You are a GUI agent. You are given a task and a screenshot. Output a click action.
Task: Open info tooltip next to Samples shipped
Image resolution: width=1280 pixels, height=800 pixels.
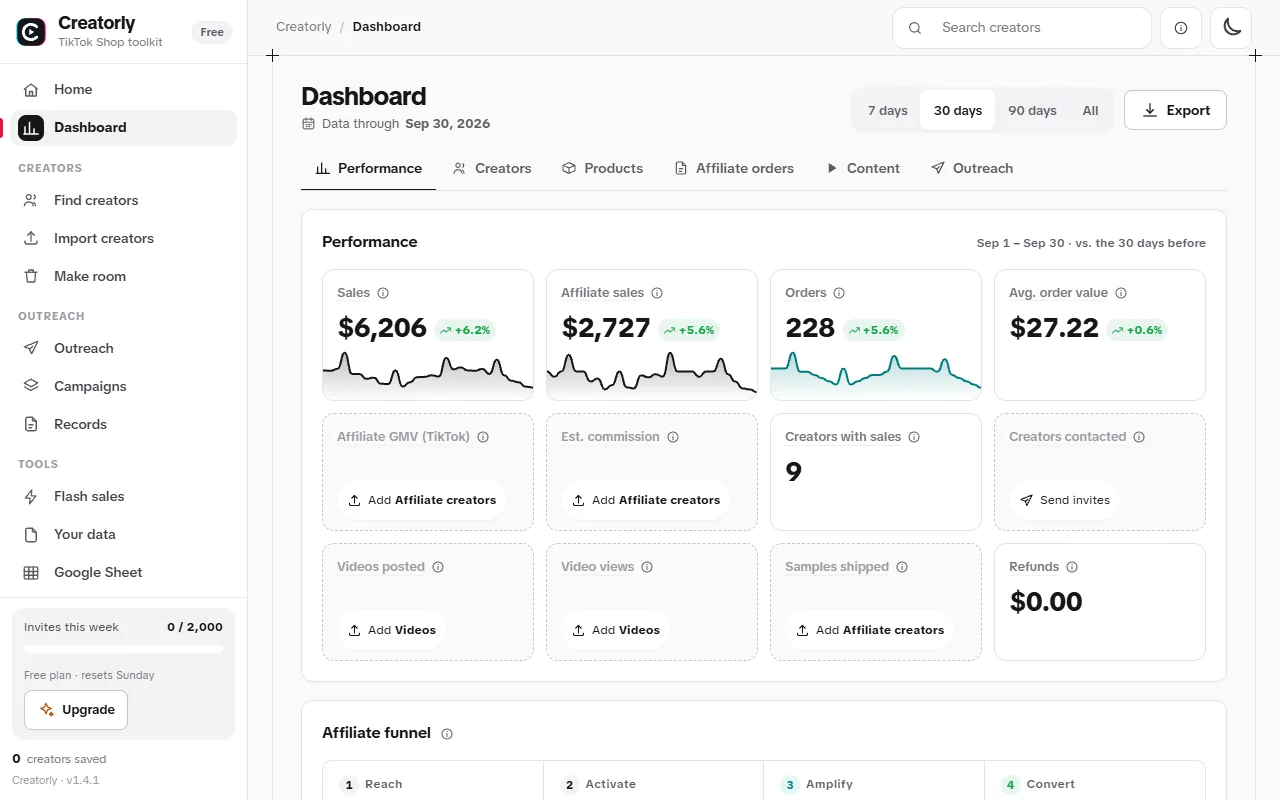[x=902, y=567]
